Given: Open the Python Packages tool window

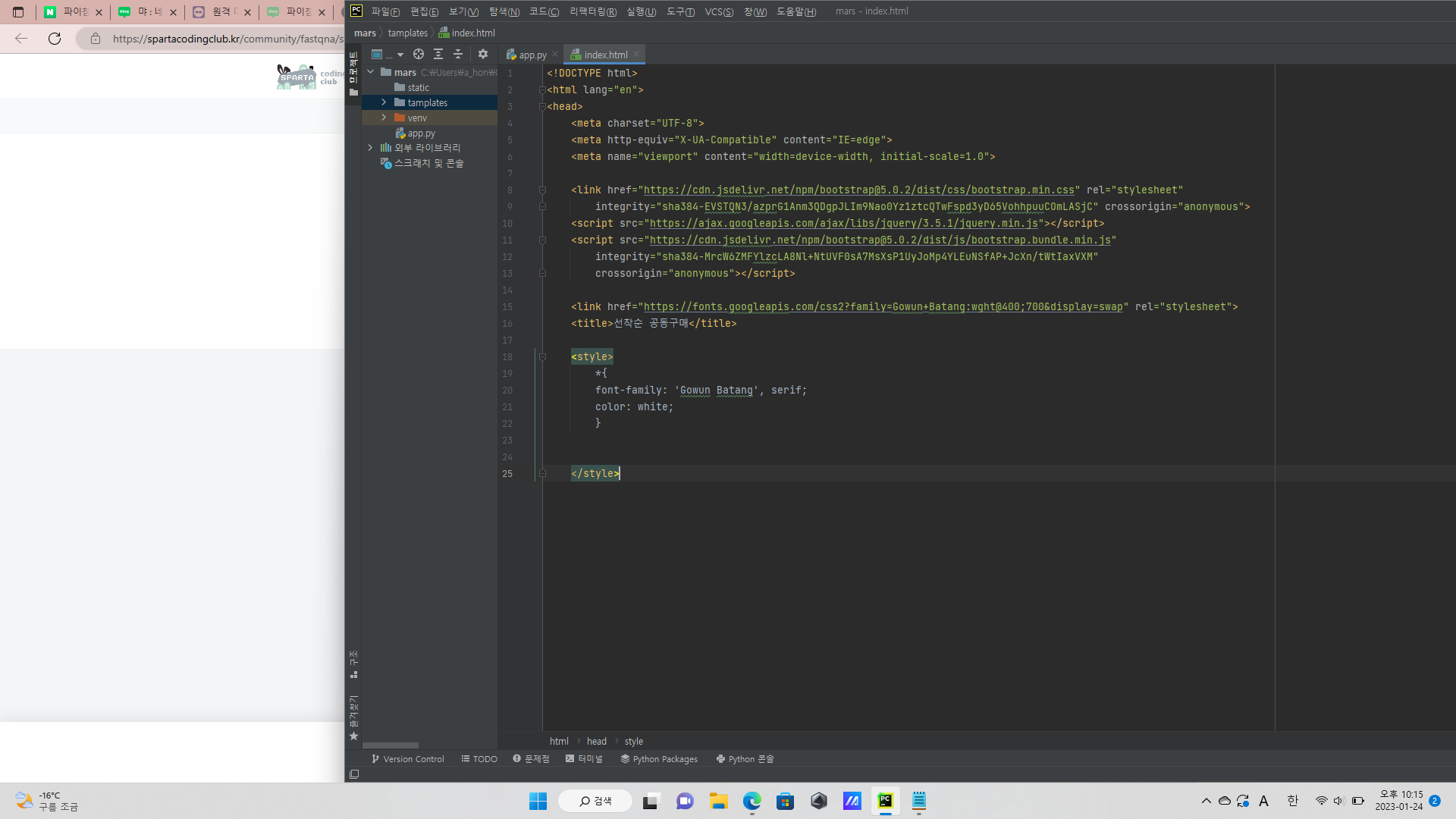Looking at the screenshot, I should tap(659, 759).
